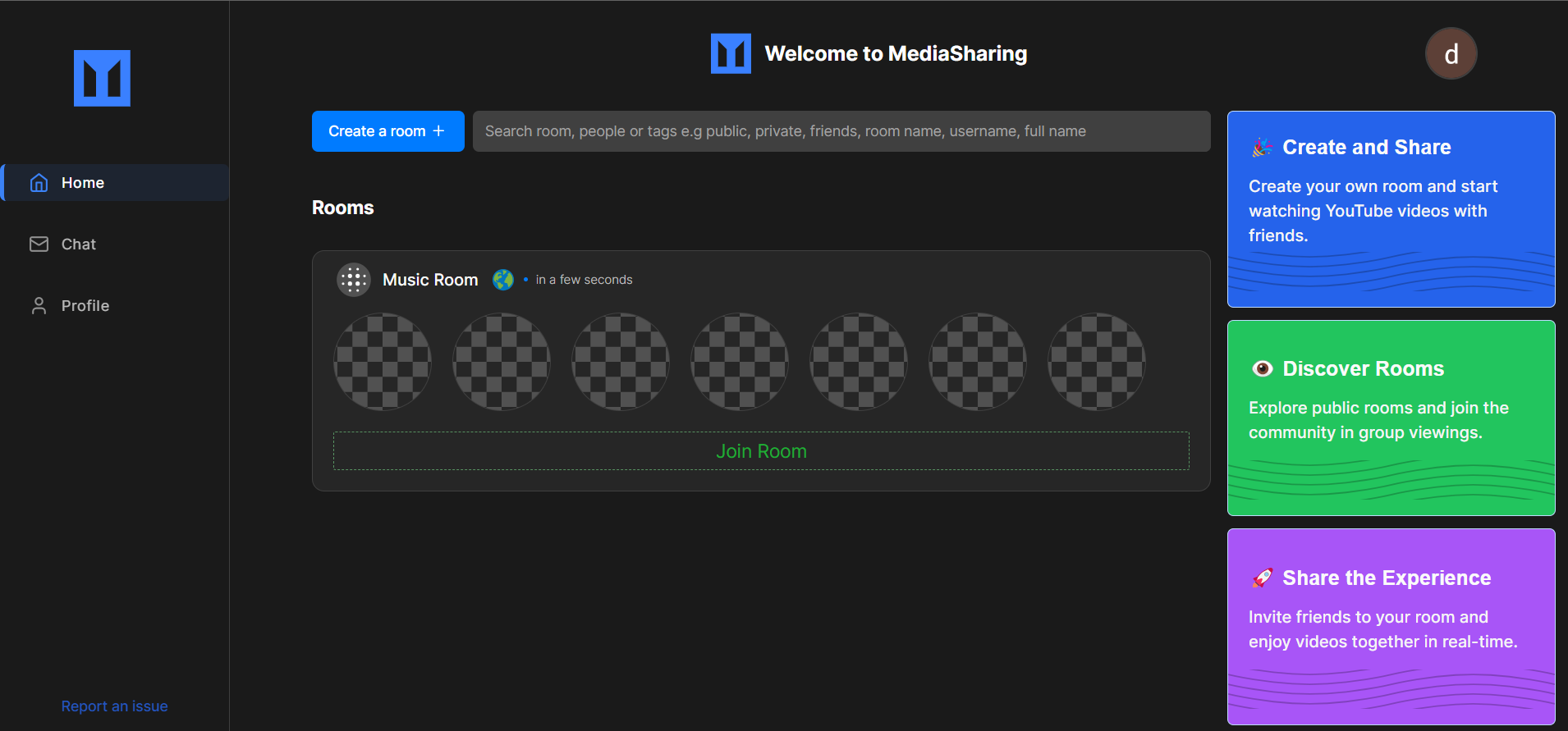Select the seventh member avatar placeholder in Music Room
Viewport: 1568px width, 731px height.
pyautogui.click(x=1097, y=362)
